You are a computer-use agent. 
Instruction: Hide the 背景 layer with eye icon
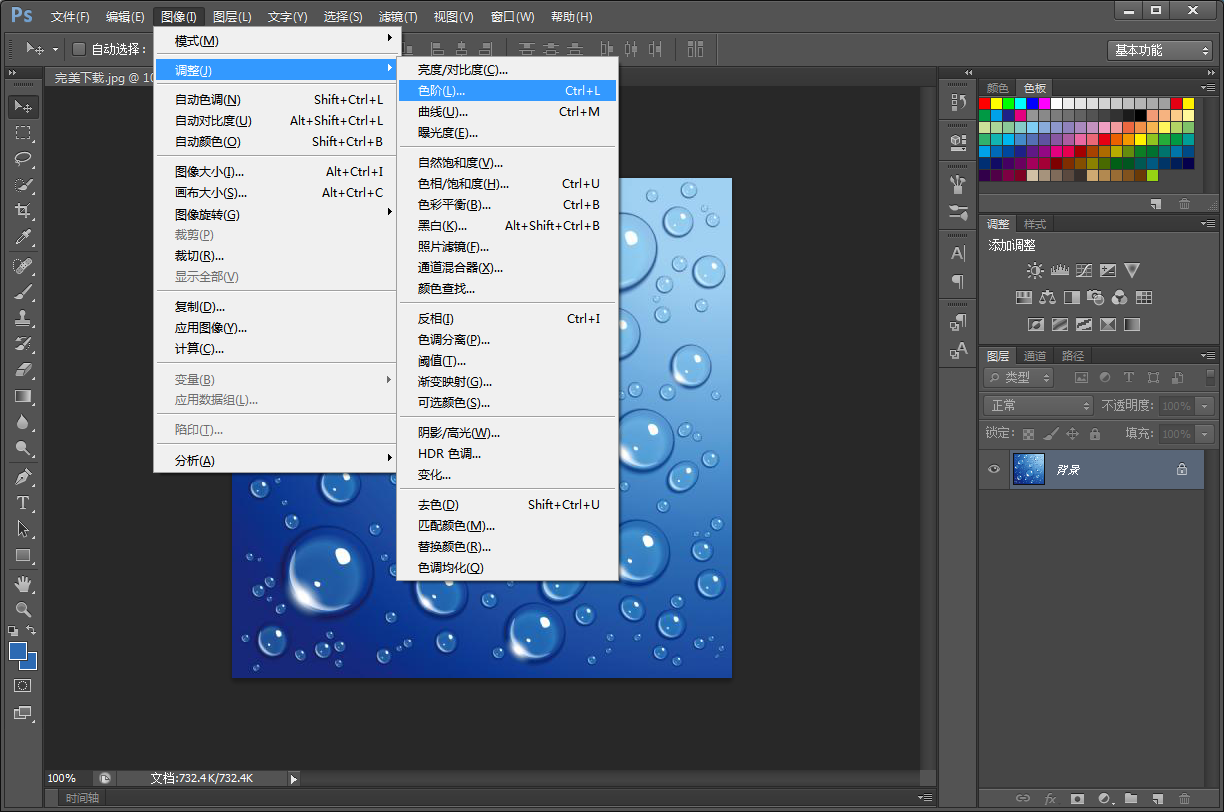click(993, 469)
